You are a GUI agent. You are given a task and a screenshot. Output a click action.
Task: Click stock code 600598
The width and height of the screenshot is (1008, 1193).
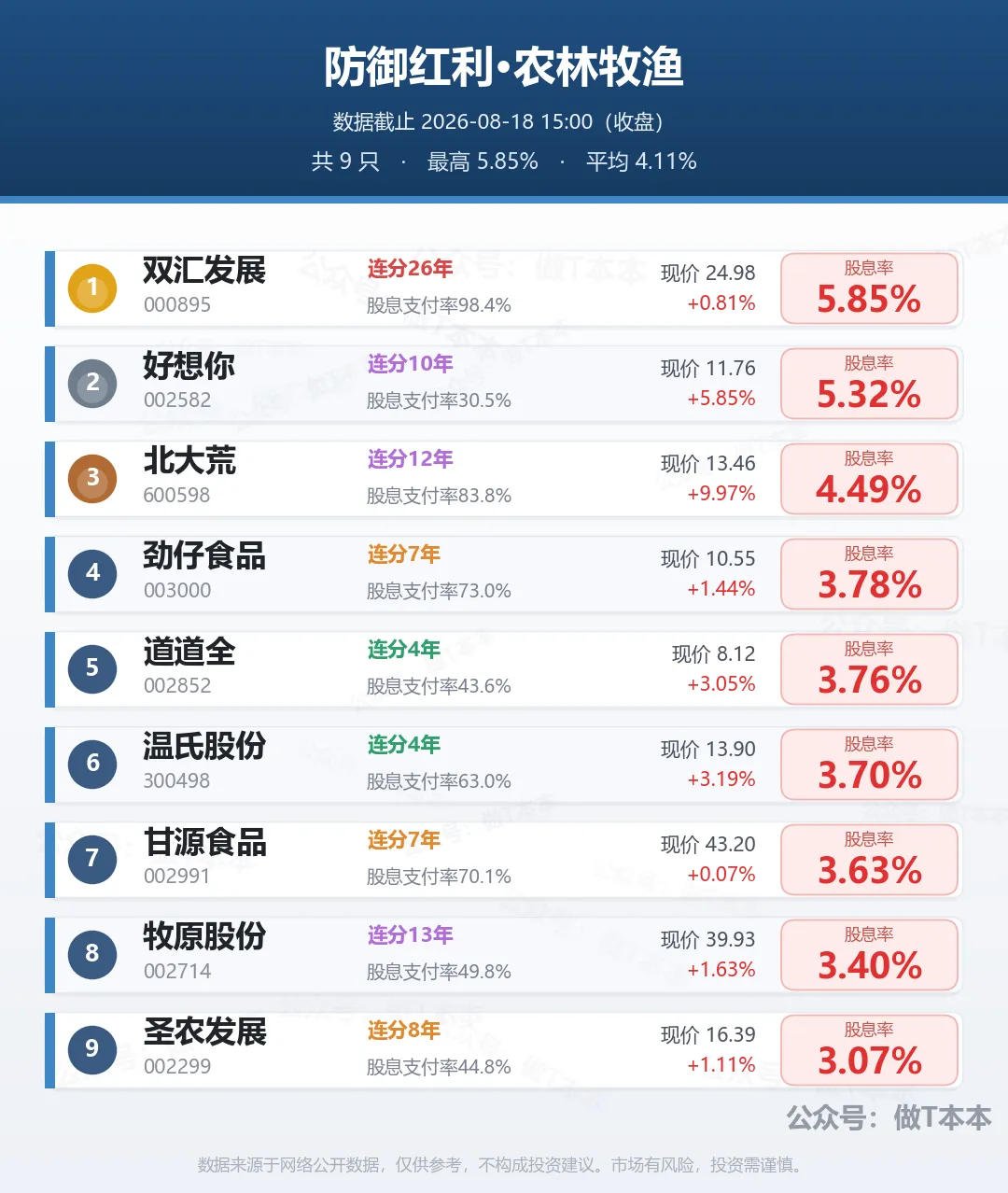click(x=176, y=496)
